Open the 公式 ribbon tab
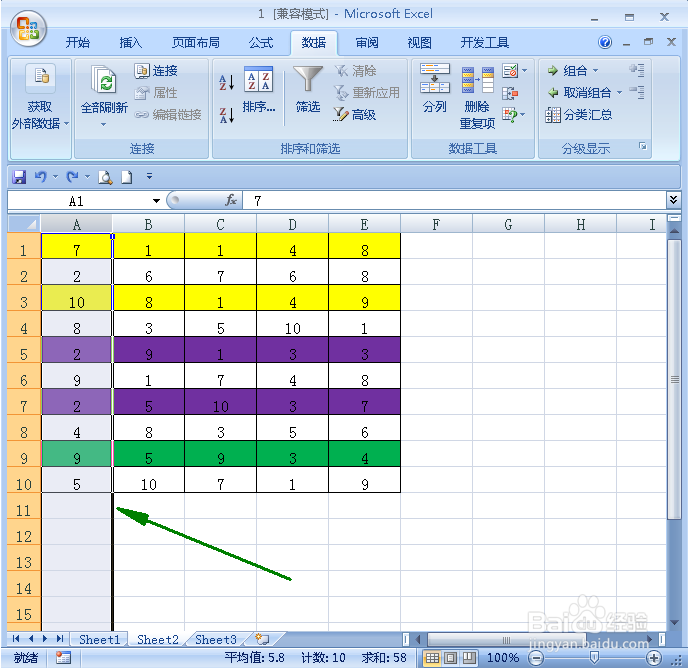Image resolution: width=688 pixels, height=668 pixels. 261,43
